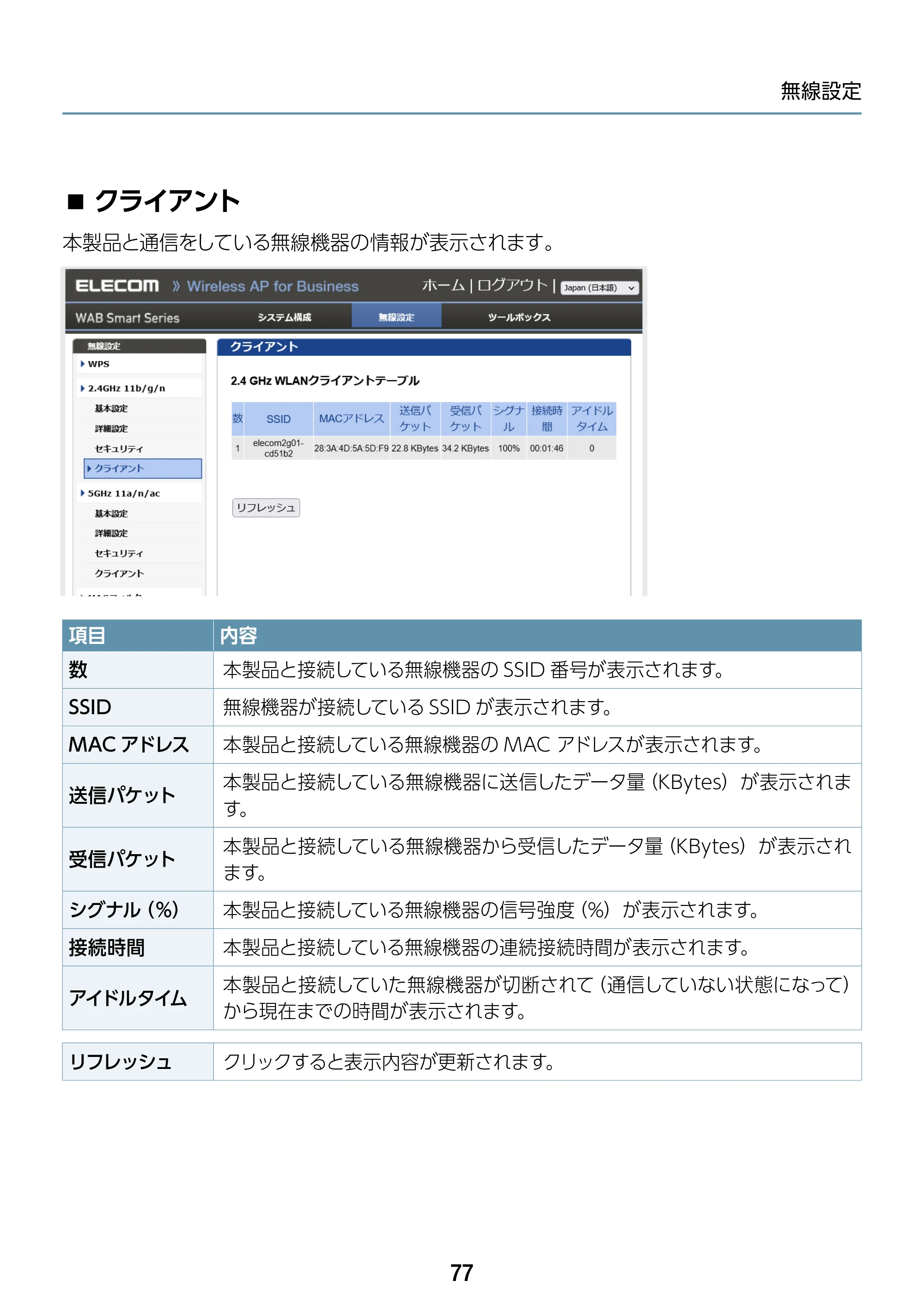This screenshot has width=924, height=1311.
Task: Click the SSID column header
Action: [x=278, y=419]
